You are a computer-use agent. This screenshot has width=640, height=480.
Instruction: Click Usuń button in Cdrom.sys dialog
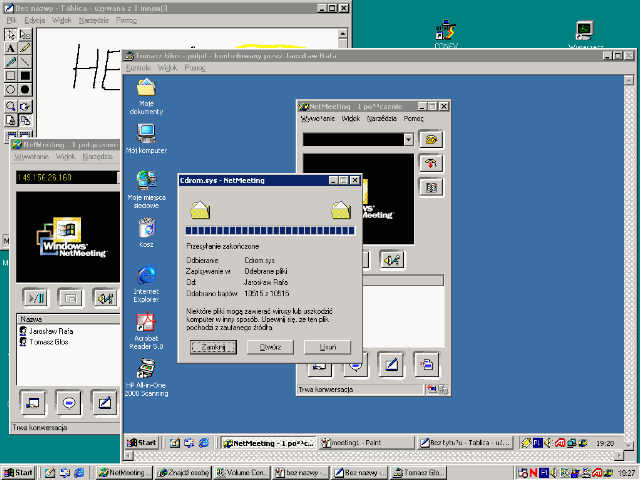point(327,347)
